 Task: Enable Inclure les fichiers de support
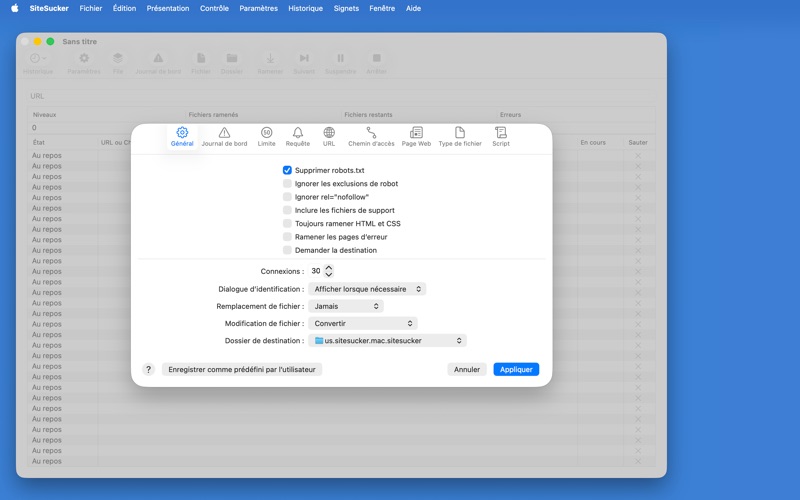pyautogui.click(x=287, y=210)
